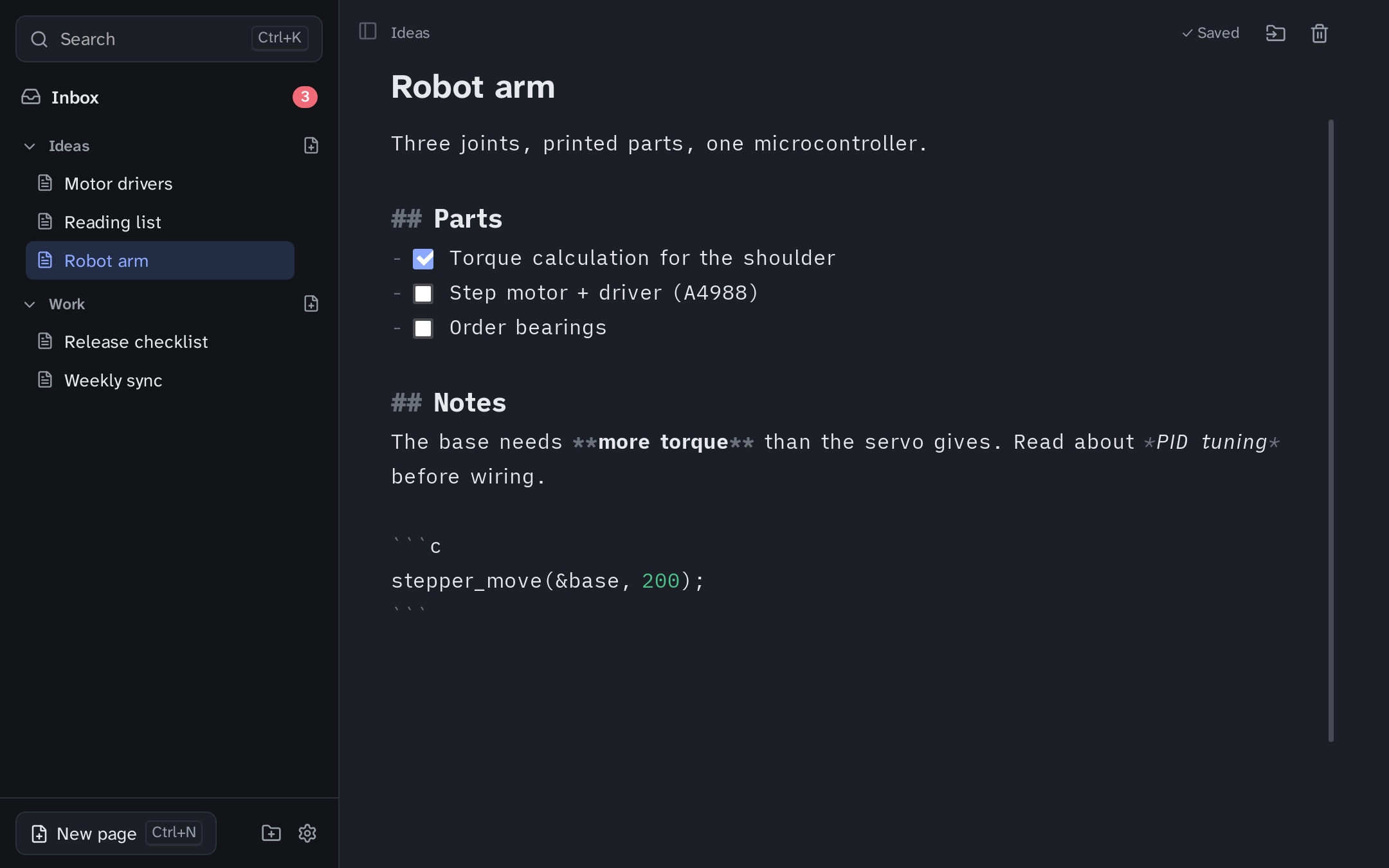Screen dimensions: 1389x868
Task: Open settings gear icon
Action: pos(307,833)
